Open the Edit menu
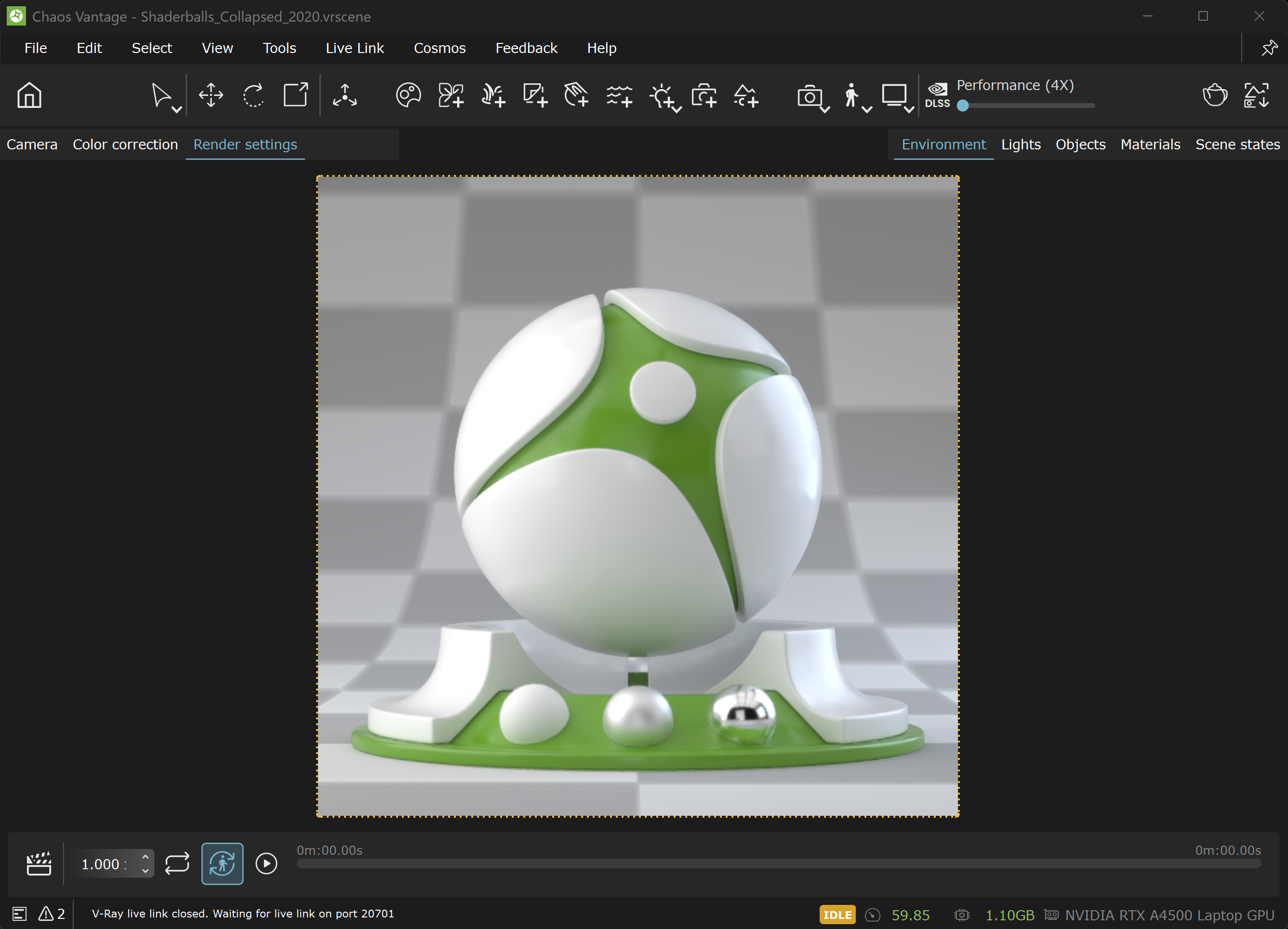Screen dimensions: 1288x929 pos(89,48)
